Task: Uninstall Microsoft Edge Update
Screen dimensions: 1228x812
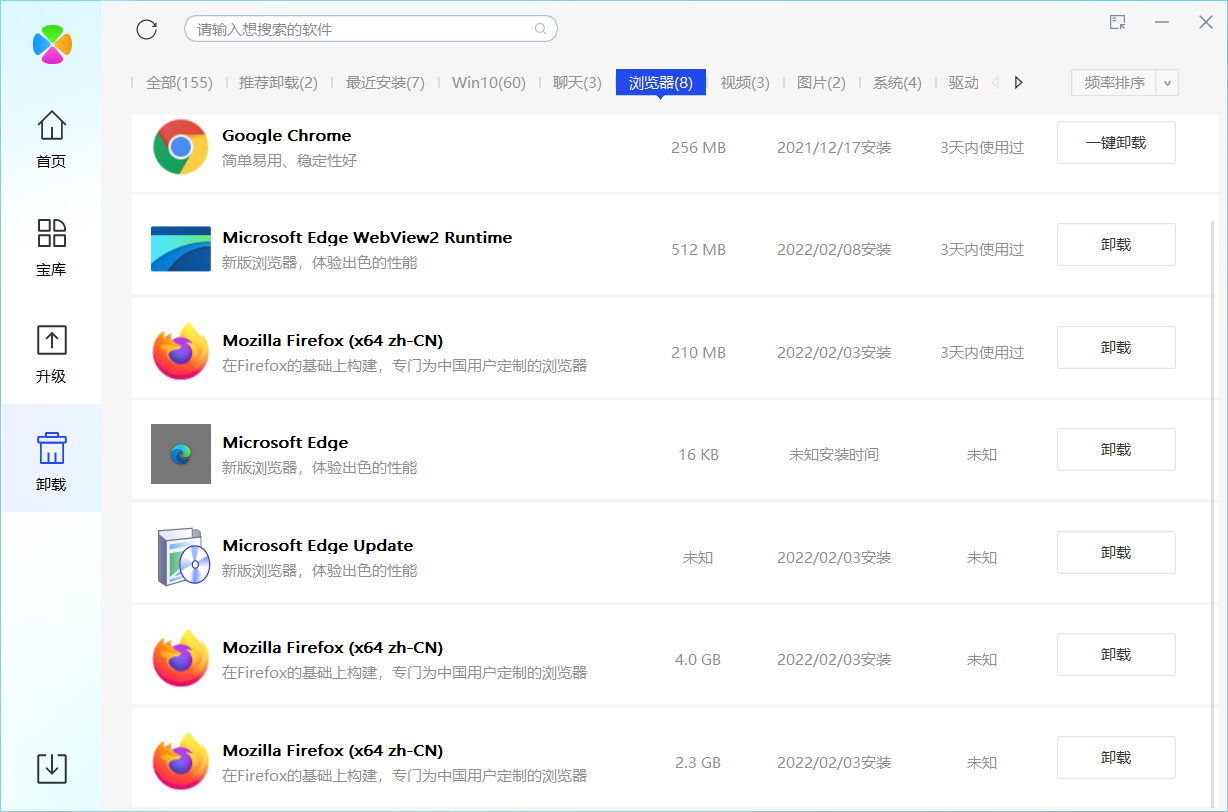Action: [x=1116, y=553]
